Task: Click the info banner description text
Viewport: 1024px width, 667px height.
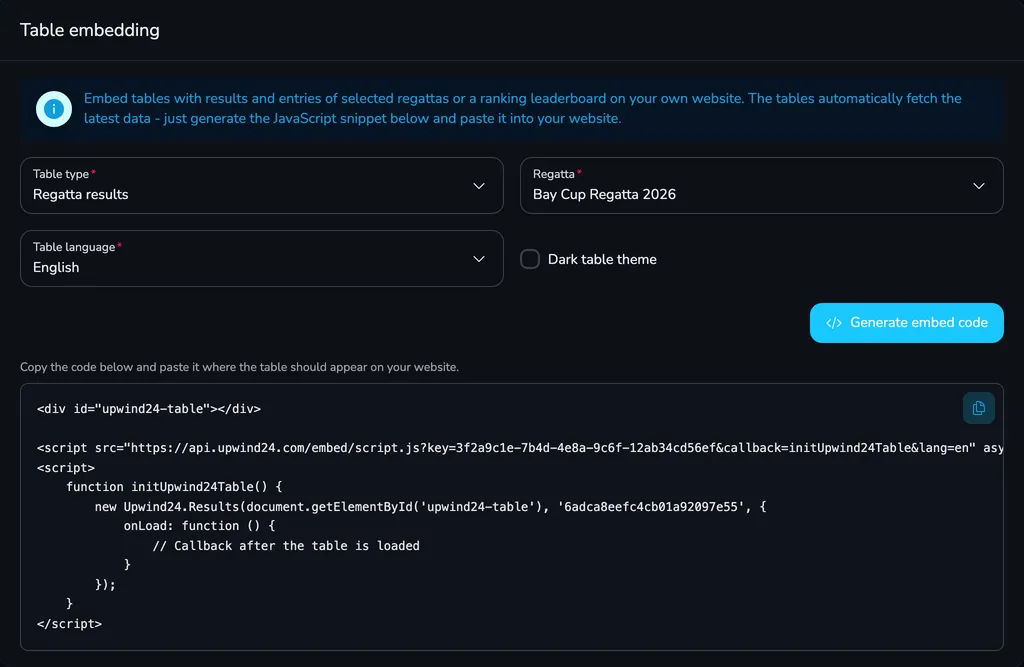Action: (x=522, y=108)
